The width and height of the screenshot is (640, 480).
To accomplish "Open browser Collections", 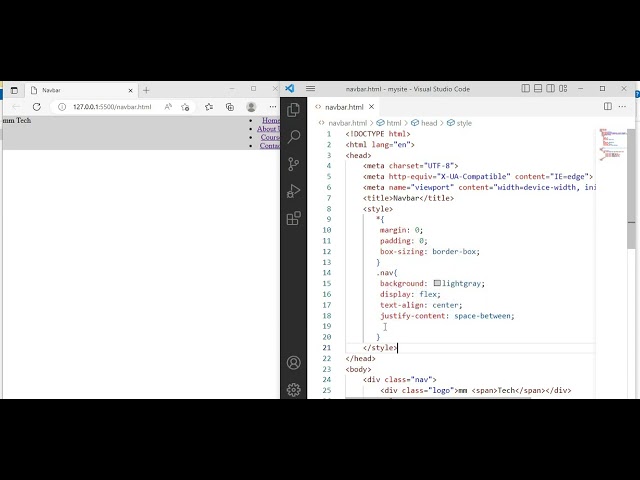I will click(230, 107).
